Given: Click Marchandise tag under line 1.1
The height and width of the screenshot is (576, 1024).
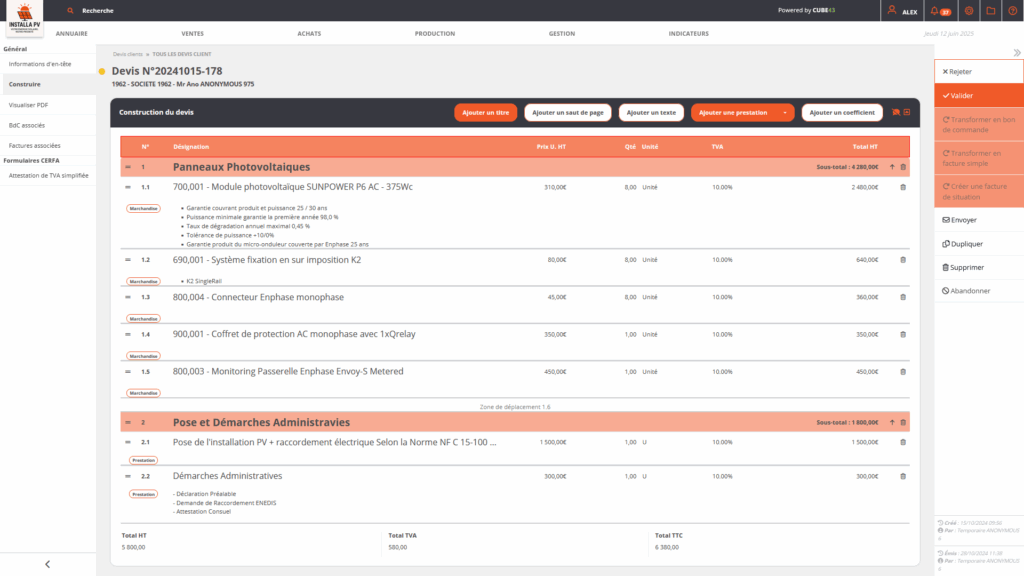Looking at the screenshot, I should (143, 208).
